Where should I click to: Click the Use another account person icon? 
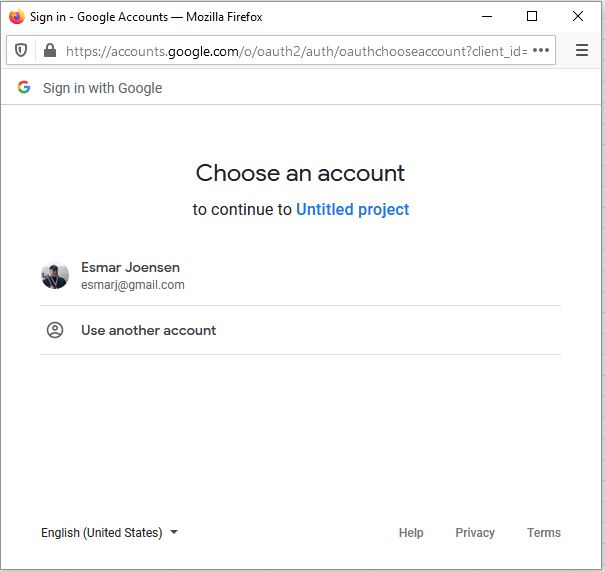click(55, 330)
